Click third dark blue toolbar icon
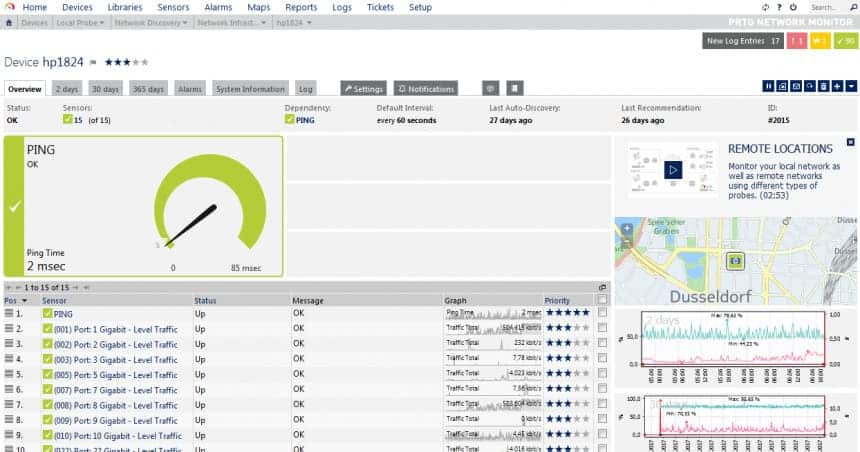Image resolution: width=860 pixels, height=452 pixels. pos(796,86)
